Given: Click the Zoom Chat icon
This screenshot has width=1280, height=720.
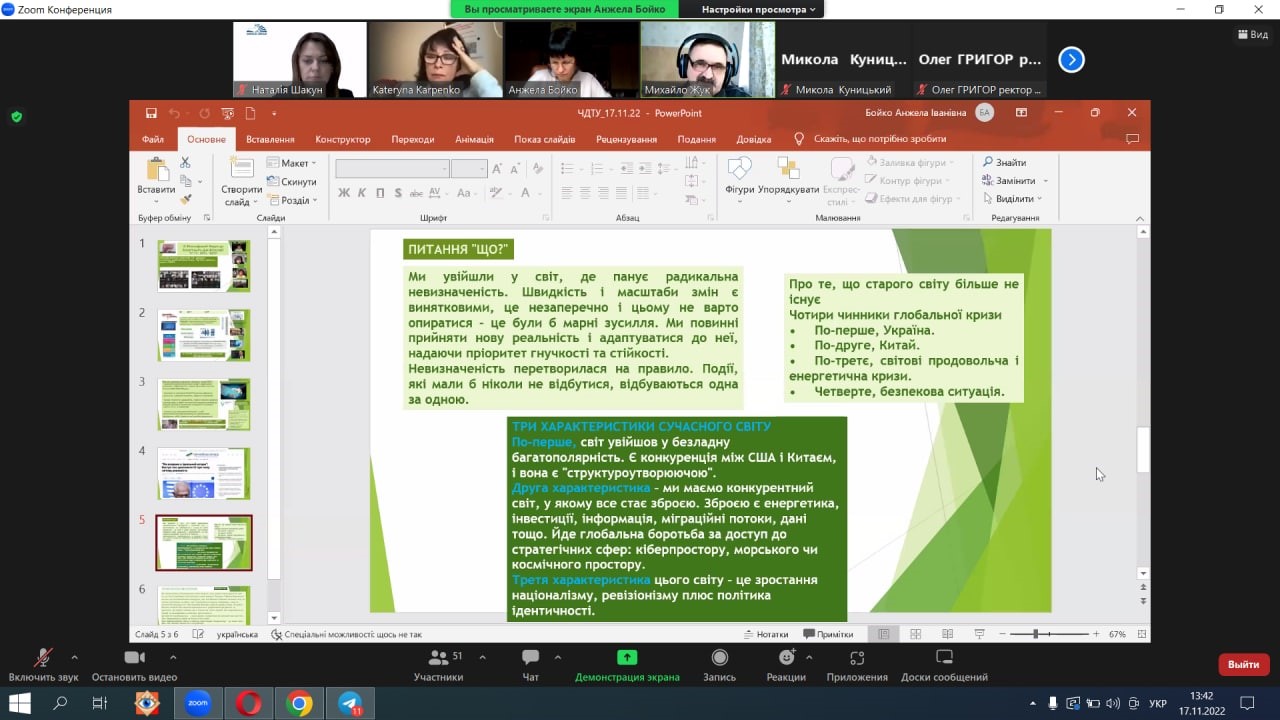Looking at the screenshot, I should coord(530,658).
